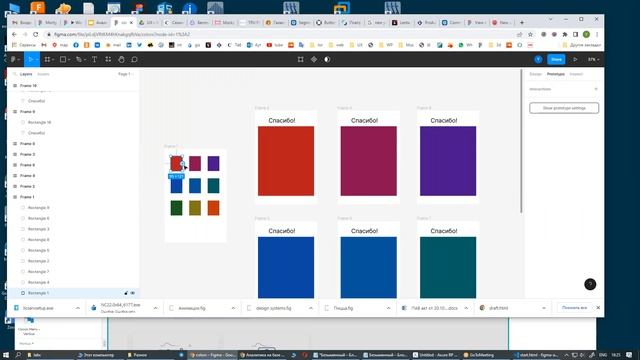Click the Present play icon
The image size is (640, 360).
coord(575,60)
